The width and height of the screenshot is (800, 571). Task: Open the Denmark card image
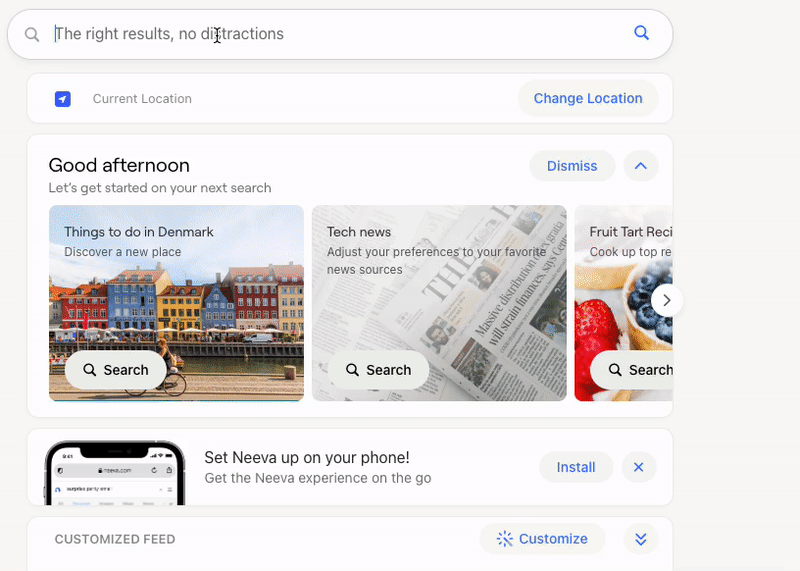(x=176, y=303)
